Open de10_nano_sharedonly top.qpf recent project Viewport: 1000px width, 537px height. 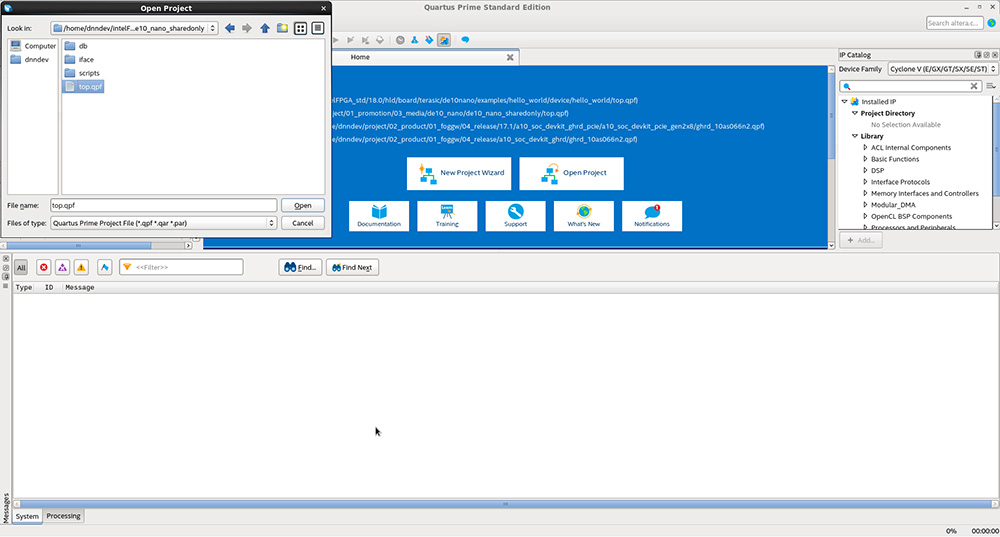tap(450, 113)
